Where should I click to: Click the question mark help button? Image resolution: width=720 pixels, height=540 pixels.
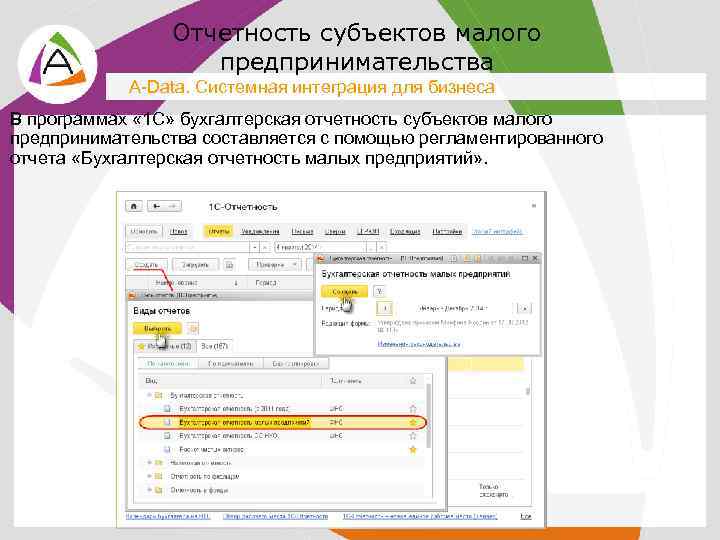[379, 292]
